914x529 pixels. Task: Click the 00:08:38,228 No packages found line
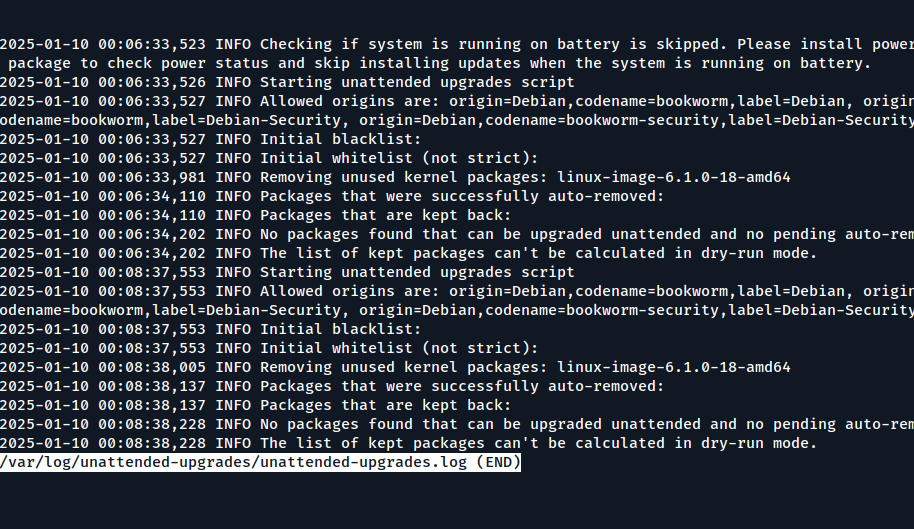[456, 424]
